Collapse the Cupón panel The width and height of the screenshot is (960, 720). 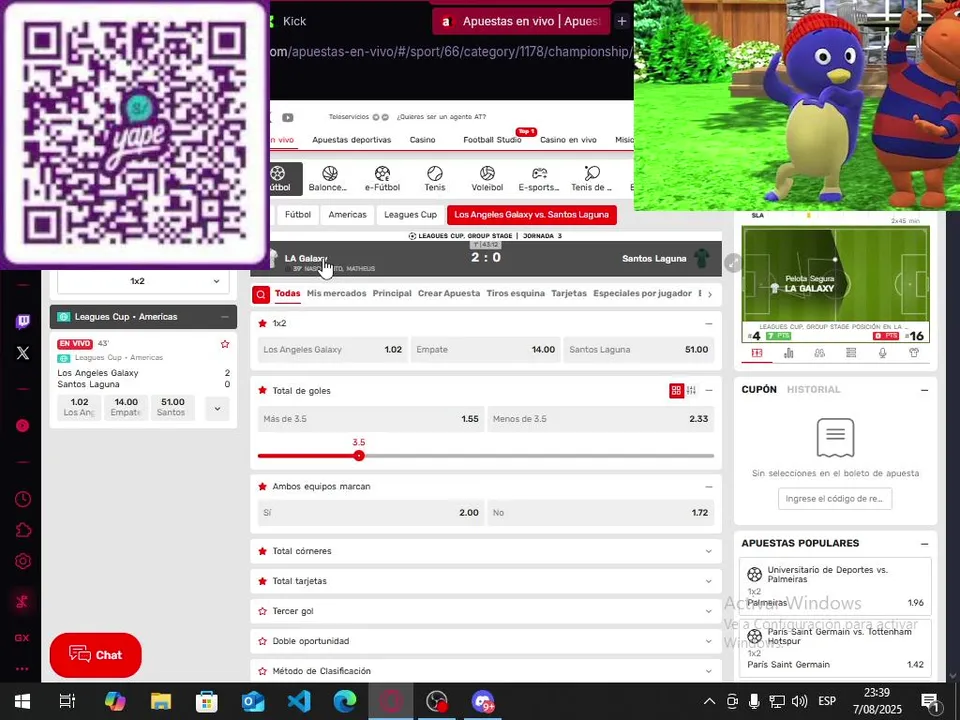tap(924, 390)
